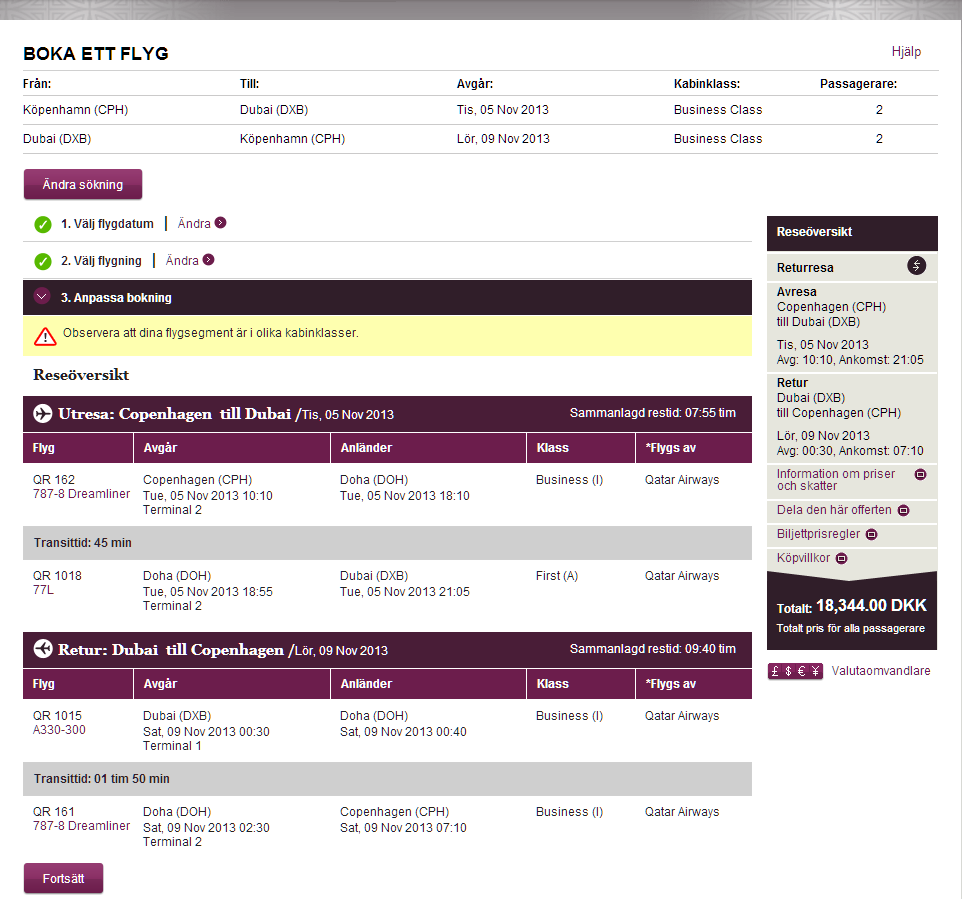Open the Hjälp link

[906, 52]
